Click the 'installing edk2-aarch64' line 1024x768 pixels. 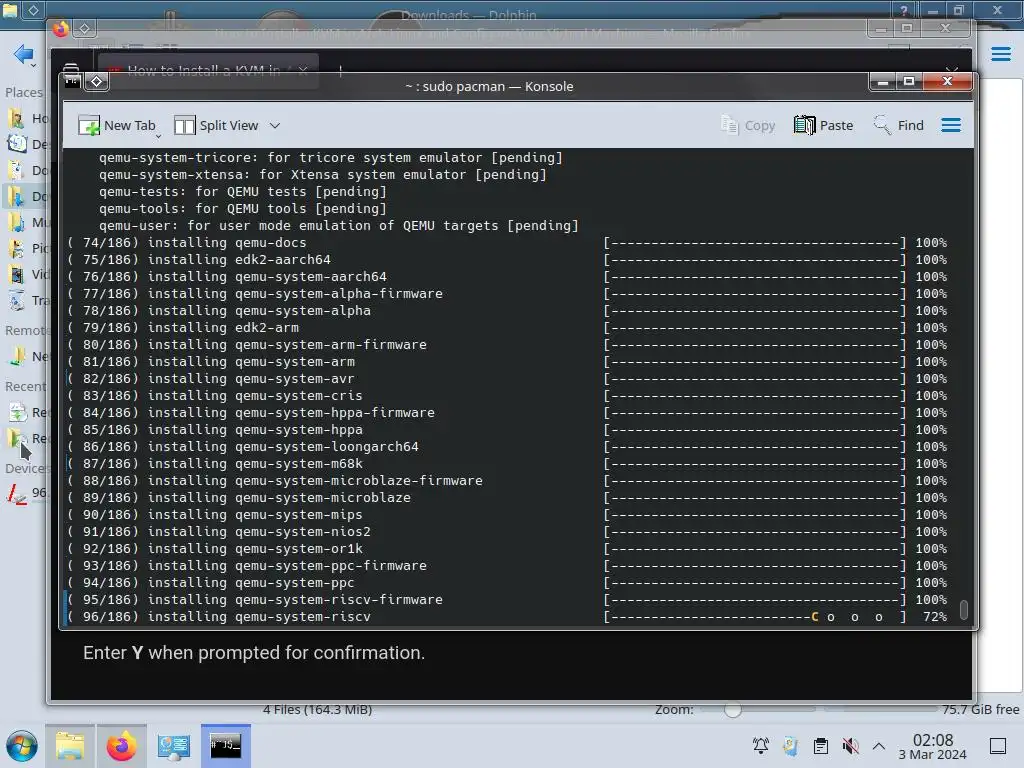tap(507, 260)
